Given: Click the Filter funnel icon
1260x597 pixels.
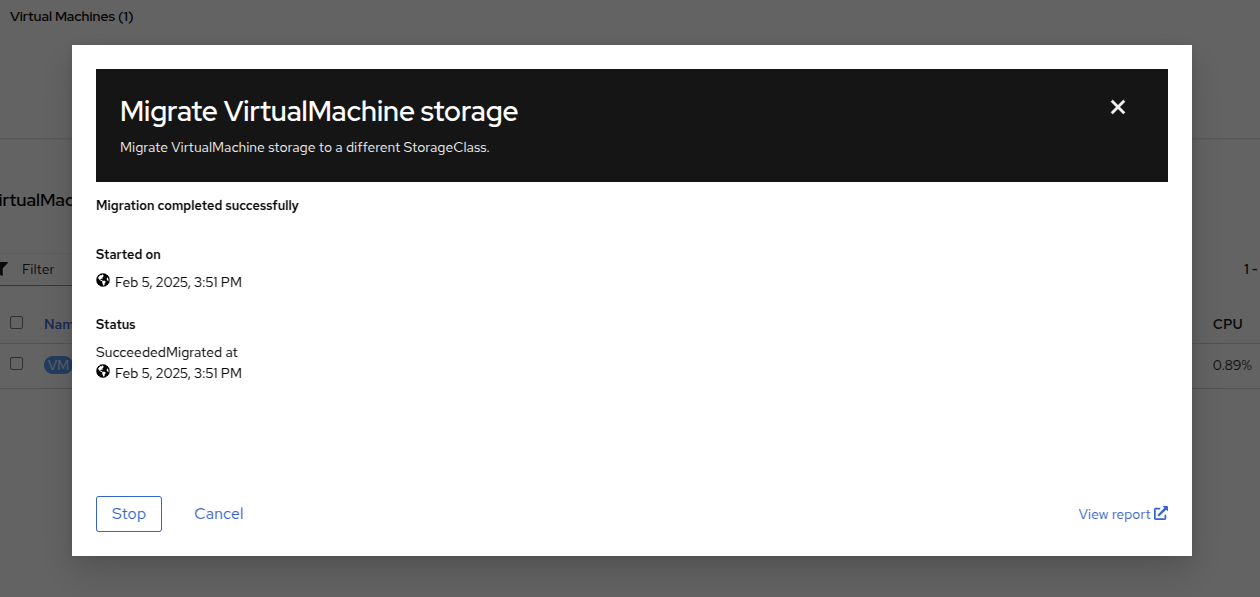Looking at the screenshot, I should point(3,269).
